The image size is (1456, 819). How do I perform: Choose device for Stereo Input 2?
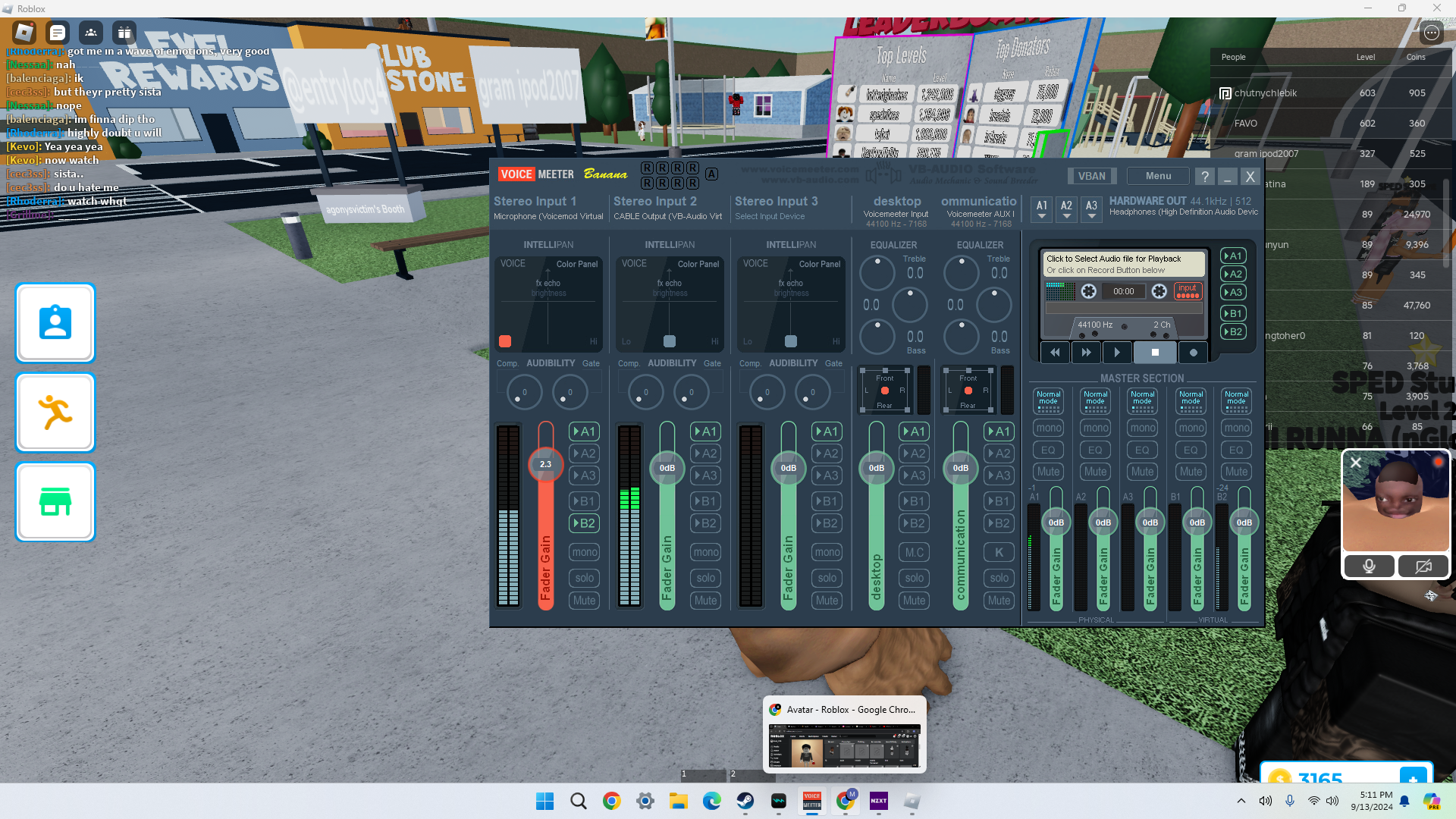(x=667, y=217)
